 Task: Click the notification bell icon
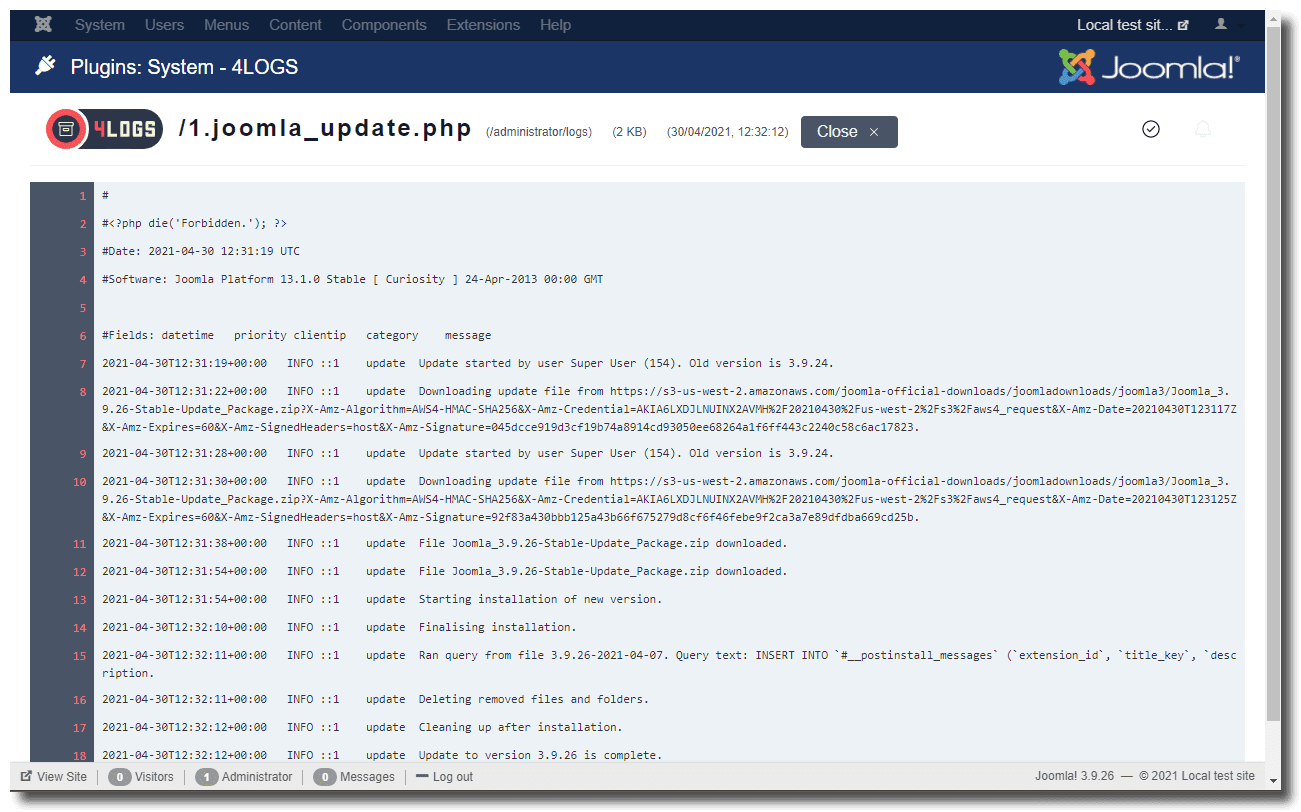click(x=1203, y=129)
